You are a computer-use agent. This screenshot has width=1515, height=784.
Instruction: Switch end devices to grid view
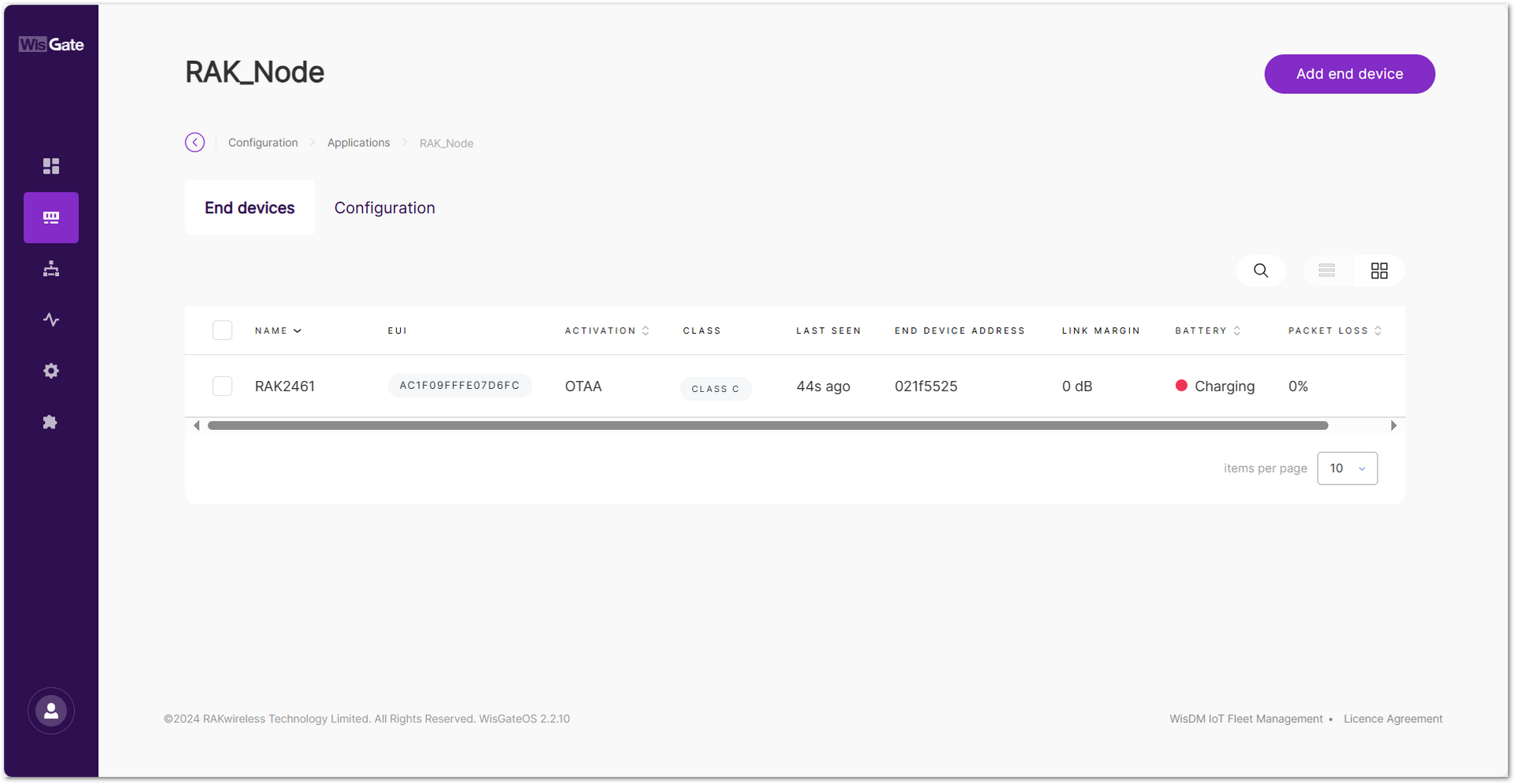click(1378, 271)
